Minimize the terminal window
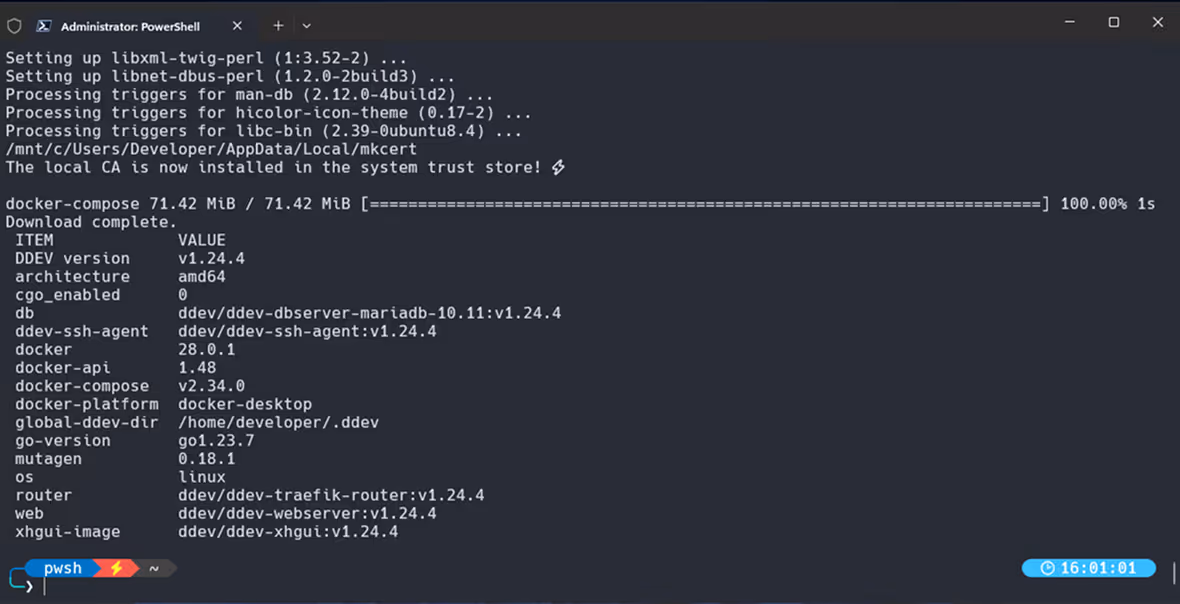1180x604 pixels. pyautogui.click(x=1070, y=23)
